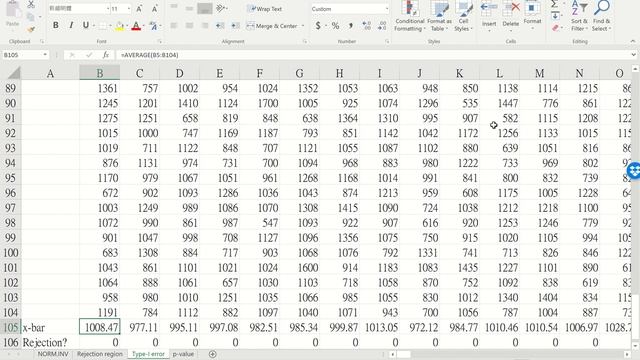This screenshot has height=360, width=640.
Task: Open the Name Box dropdown arrow
Action: point(44,55)
